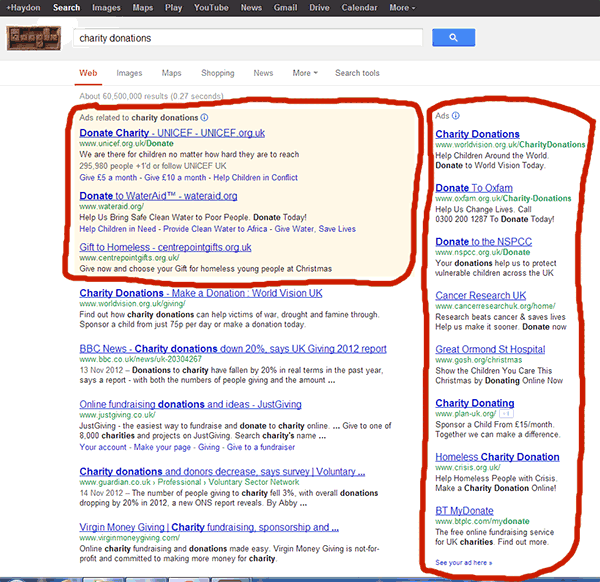Click the blue magnifier search button
This screenshot has width=600, height=582.
[453, 38]
